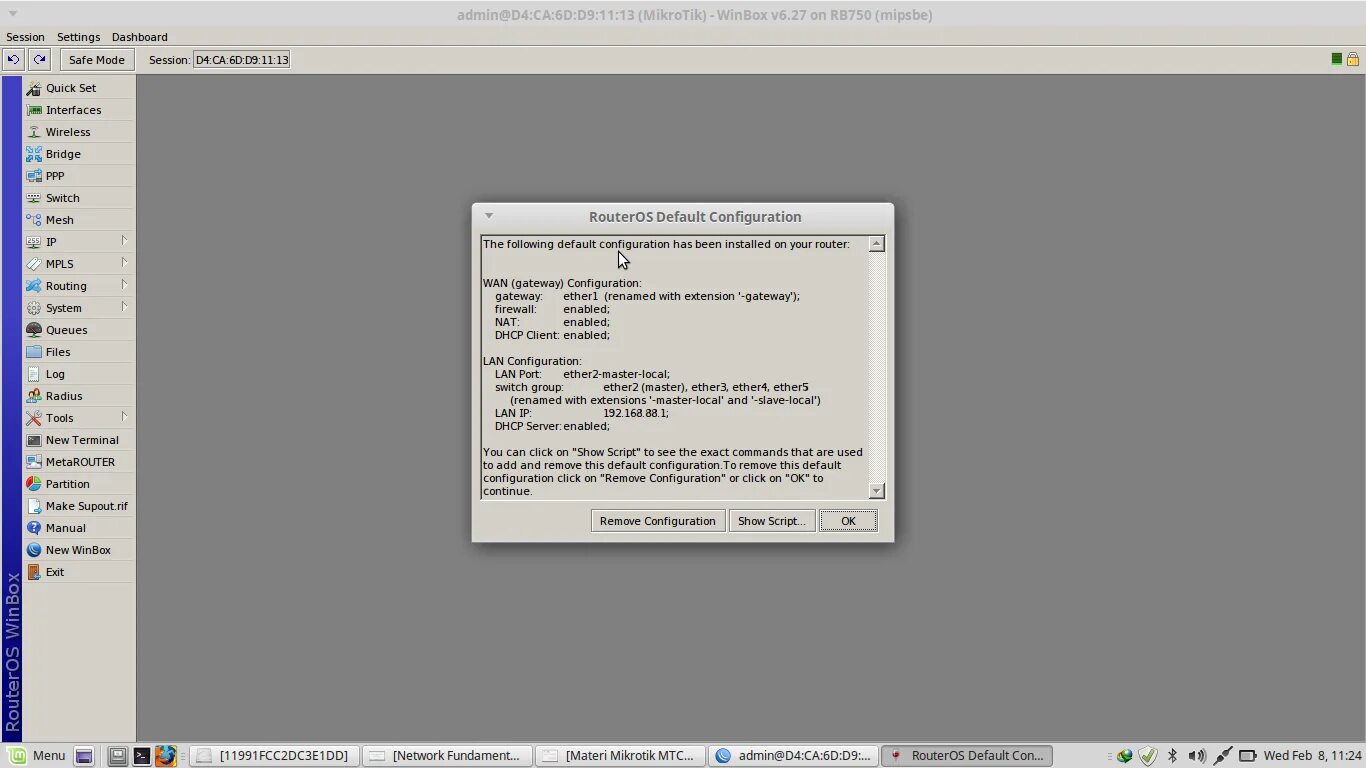The height and width of the screenshot is (768, 1366).
Task: Open the Partition pie-chart icon
Action: [34, 484]
